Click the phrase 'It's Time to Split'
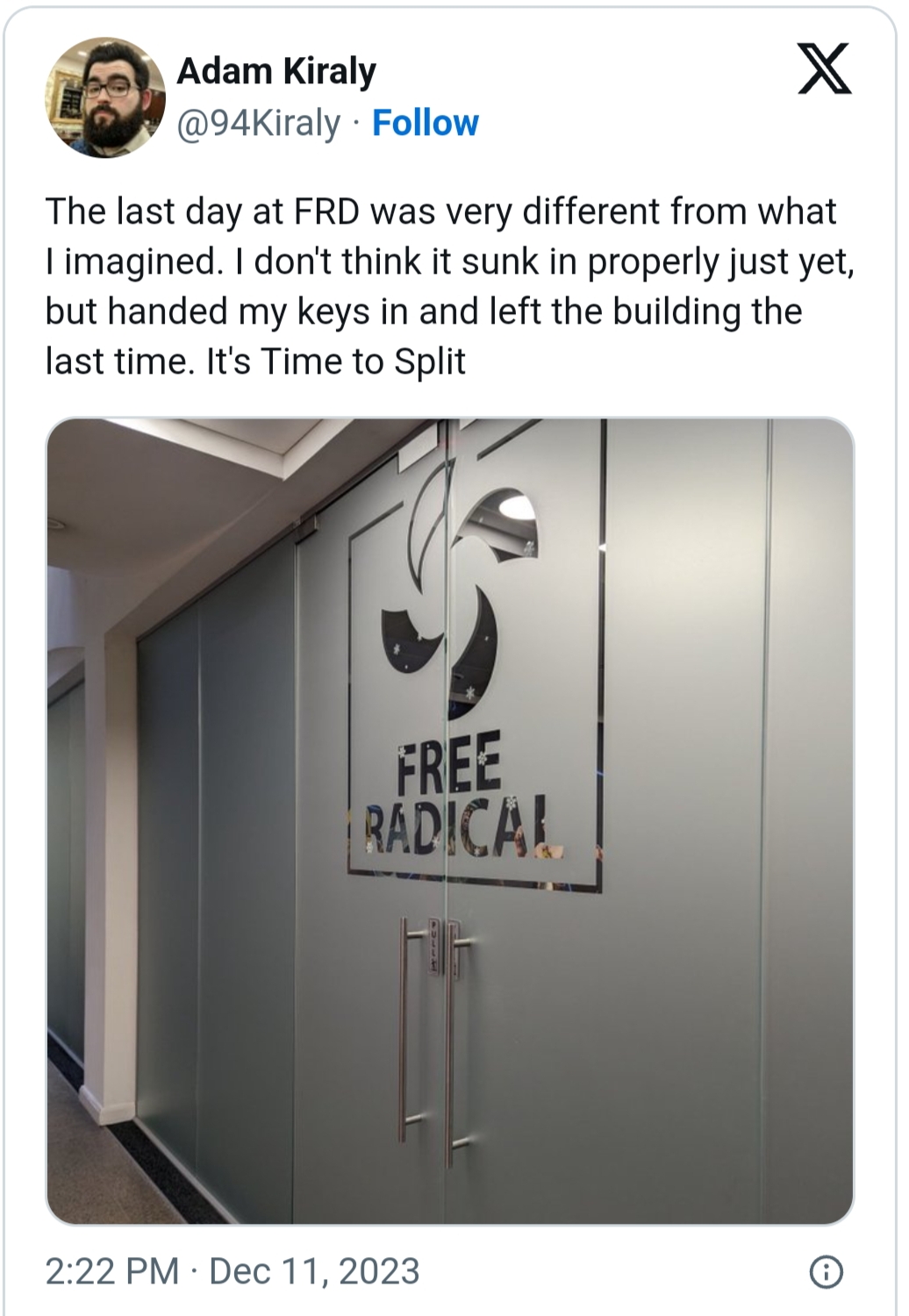 [x=335, y=361]
